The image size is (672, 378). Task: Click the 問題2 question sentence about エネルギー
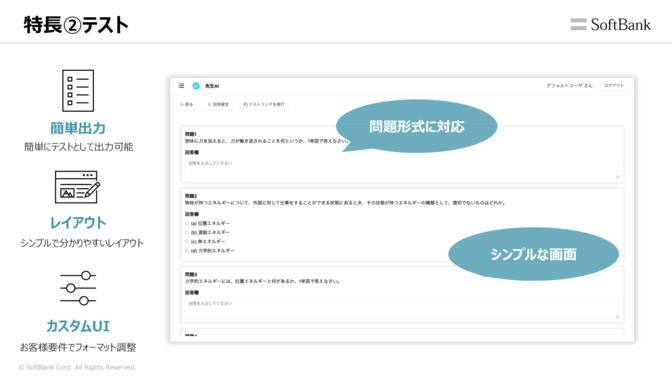tap(345, 203)
